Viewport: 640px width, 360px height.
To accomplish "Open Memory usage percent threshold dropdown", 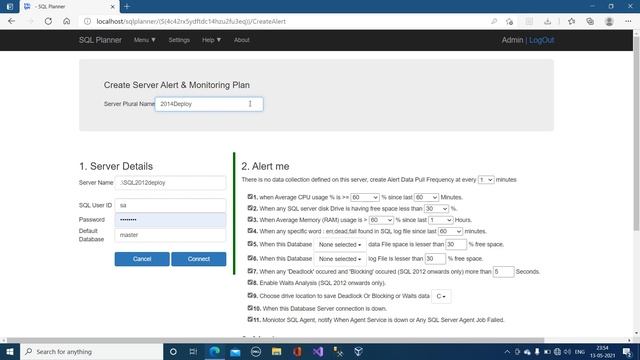I will 381,220.
